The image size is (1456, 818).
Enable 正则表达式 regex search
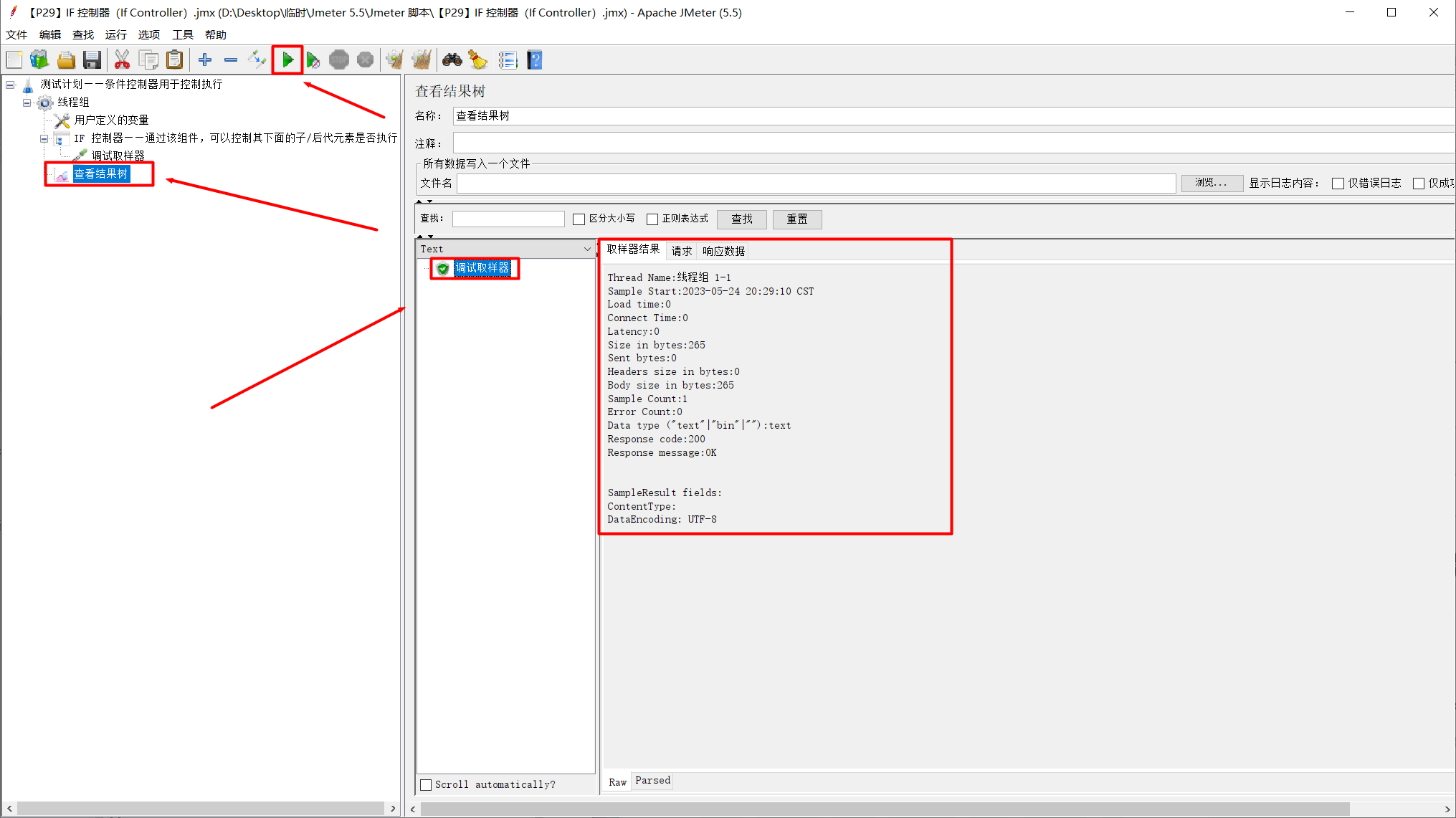pyautogui.click(x=652, y=219)
